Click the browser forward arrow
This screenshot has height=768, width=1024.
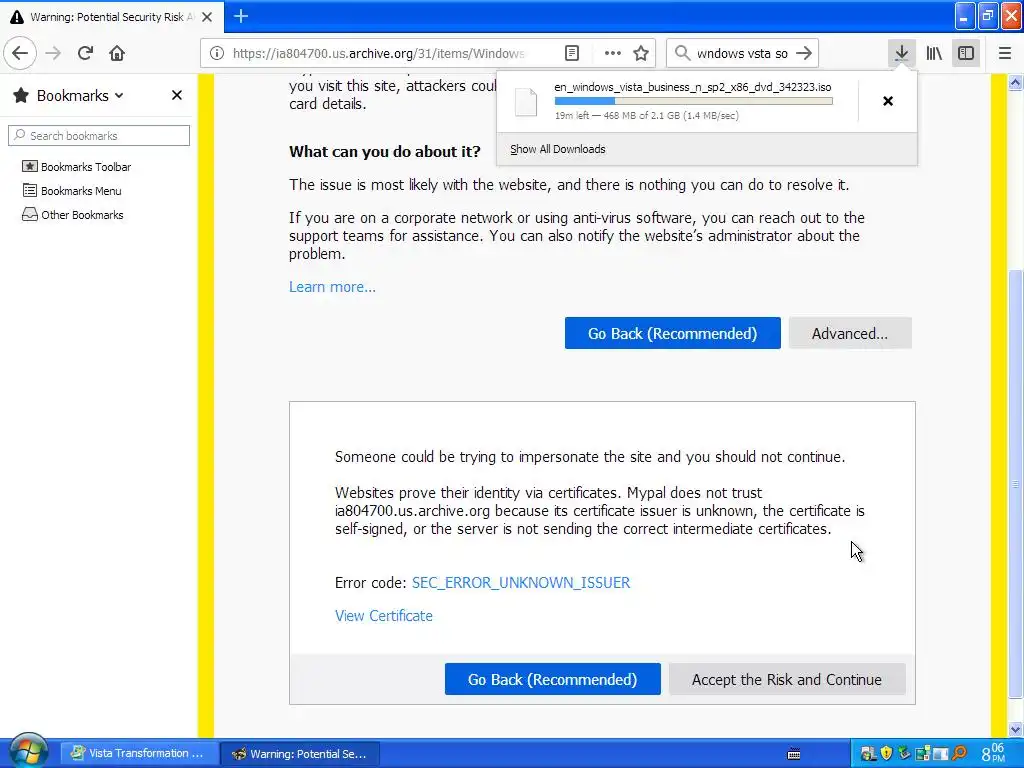[x=53, y=53]
